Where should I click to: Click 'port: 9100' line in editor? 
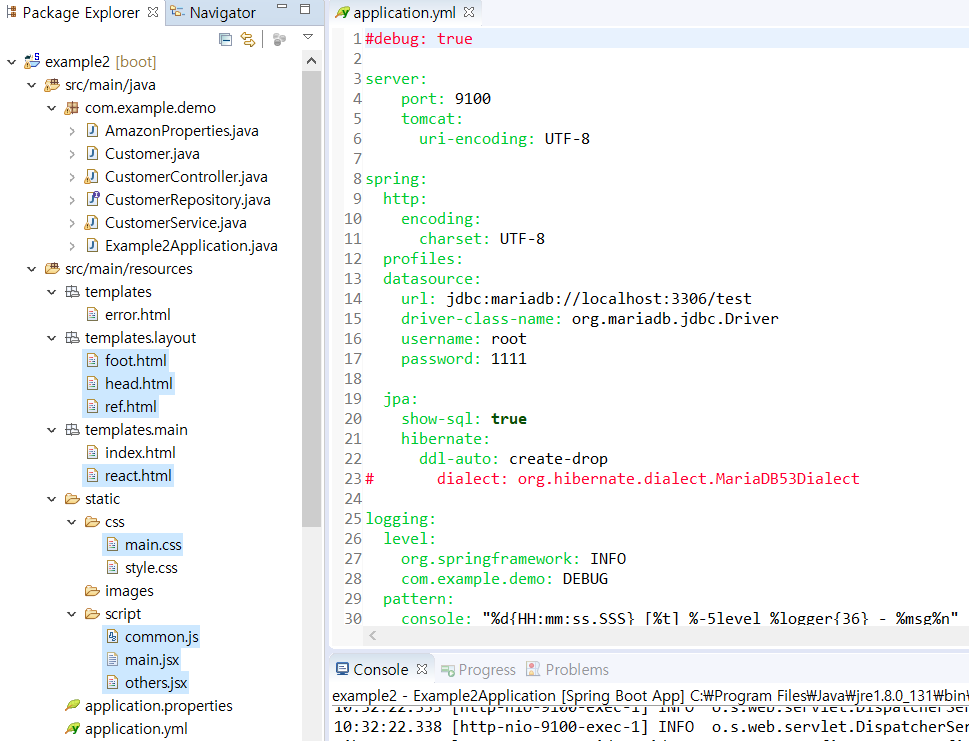point(446,99)
